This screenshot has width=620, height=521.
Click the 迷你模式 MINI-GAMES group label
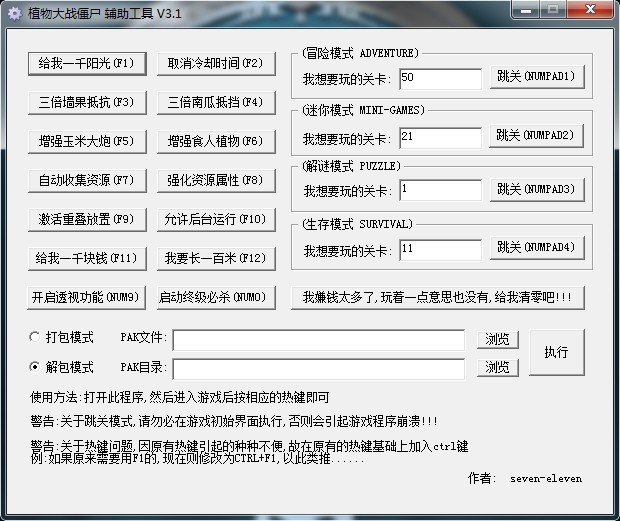[363, 110]
